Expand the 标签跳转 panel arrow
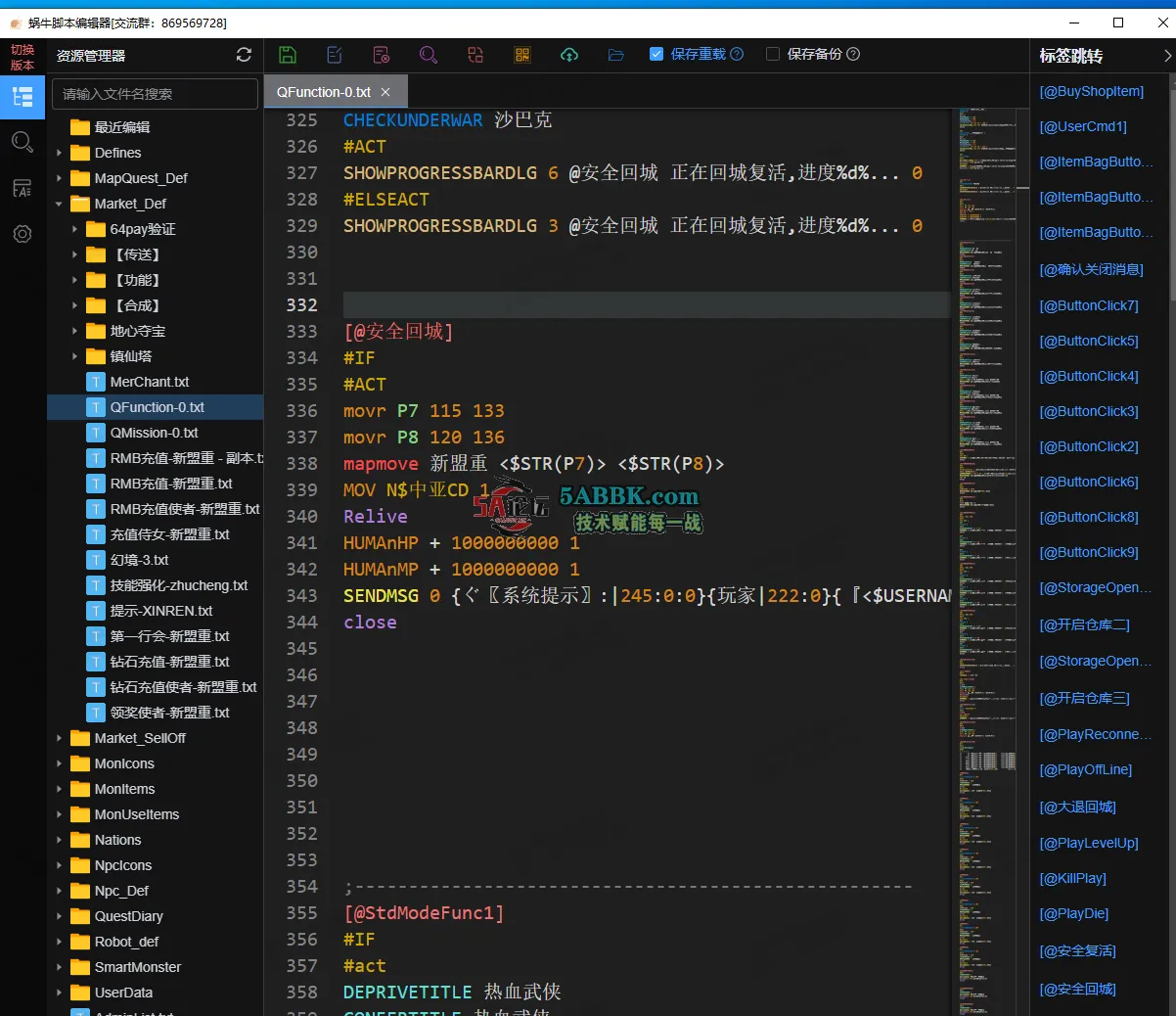 pyautogui.click(x=1167, y=56)
